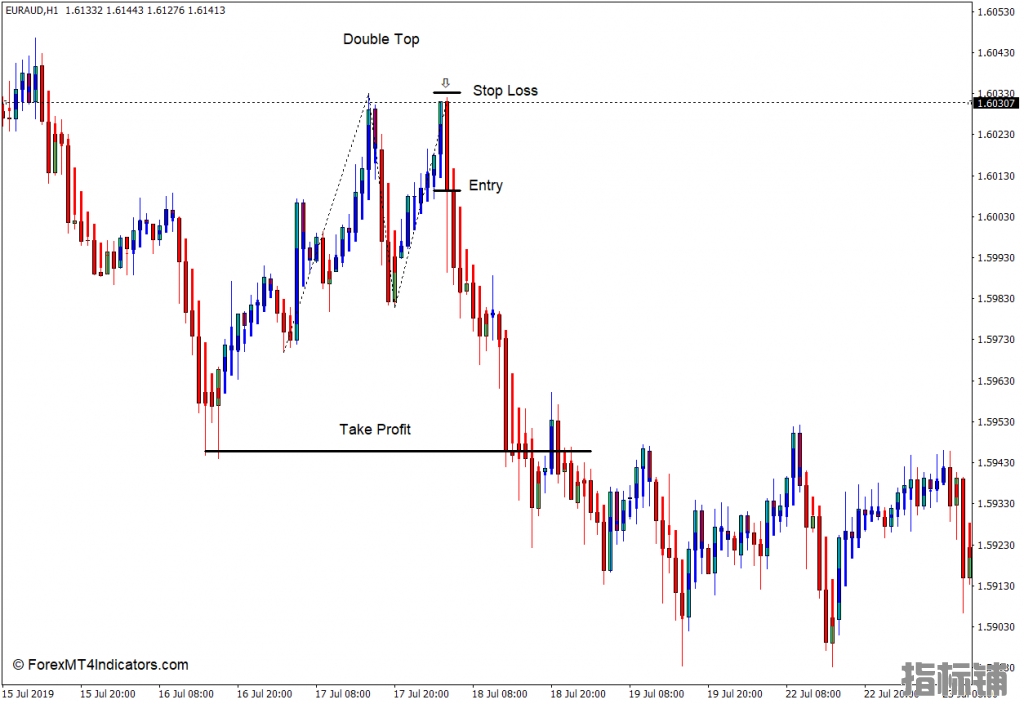
Task: Select the 17 Jul 08:00 time label
Action: point(342,694)
